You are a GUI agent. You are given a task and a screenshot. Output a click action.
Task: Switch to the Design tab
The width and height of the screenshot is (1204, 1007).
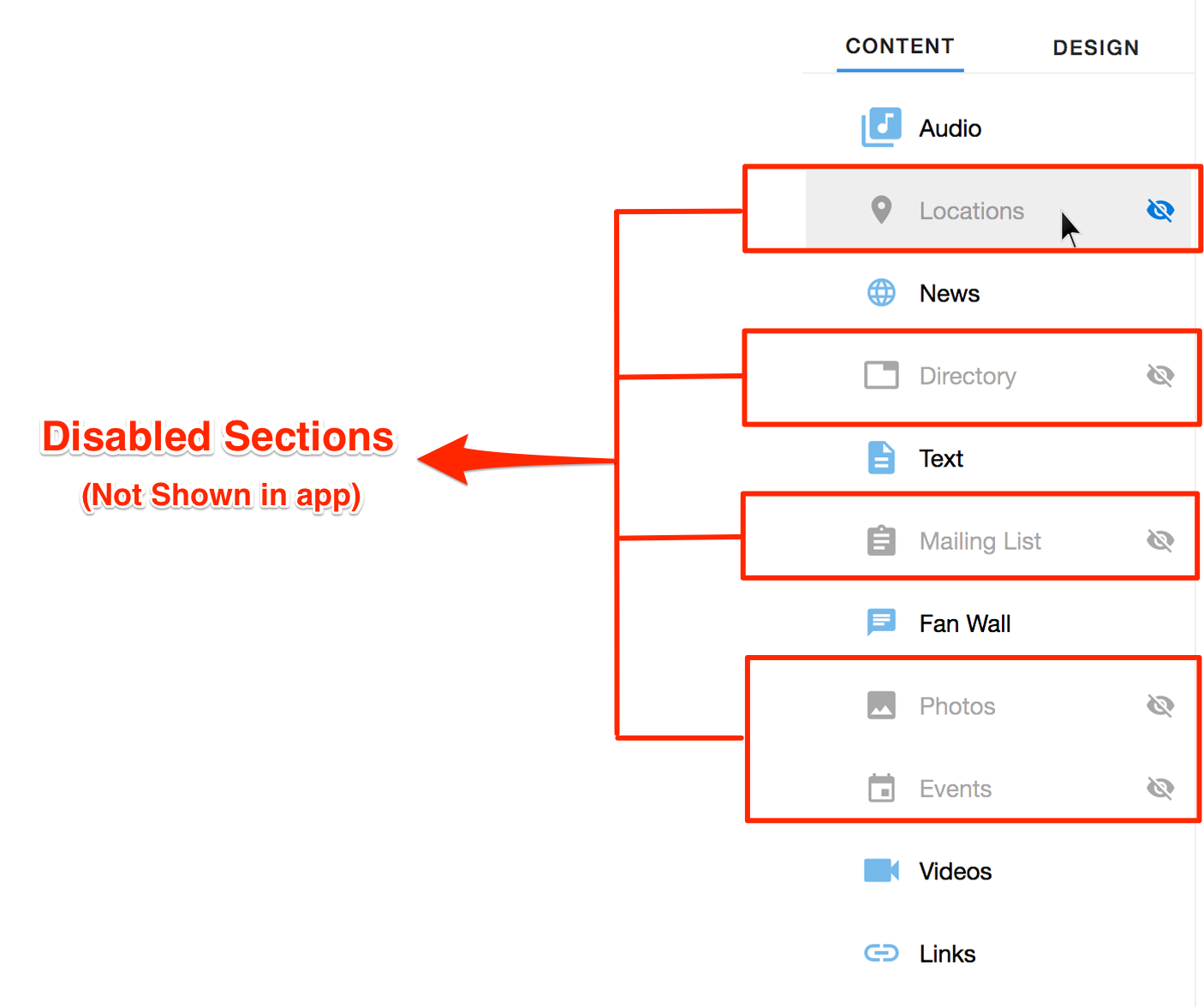(1095, 48)
